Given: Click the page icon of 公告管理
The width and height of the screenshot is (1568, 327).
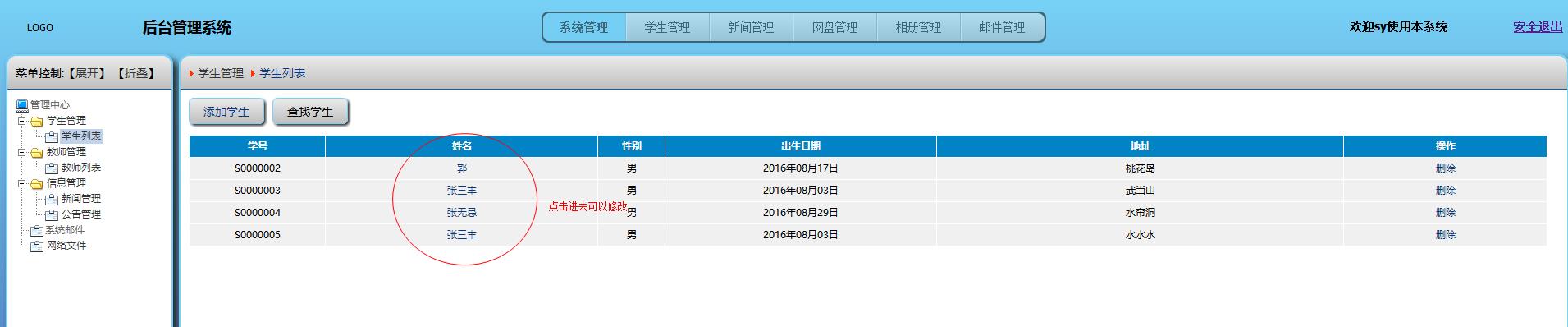Looking at the screenshot, I should pos(52,214).
